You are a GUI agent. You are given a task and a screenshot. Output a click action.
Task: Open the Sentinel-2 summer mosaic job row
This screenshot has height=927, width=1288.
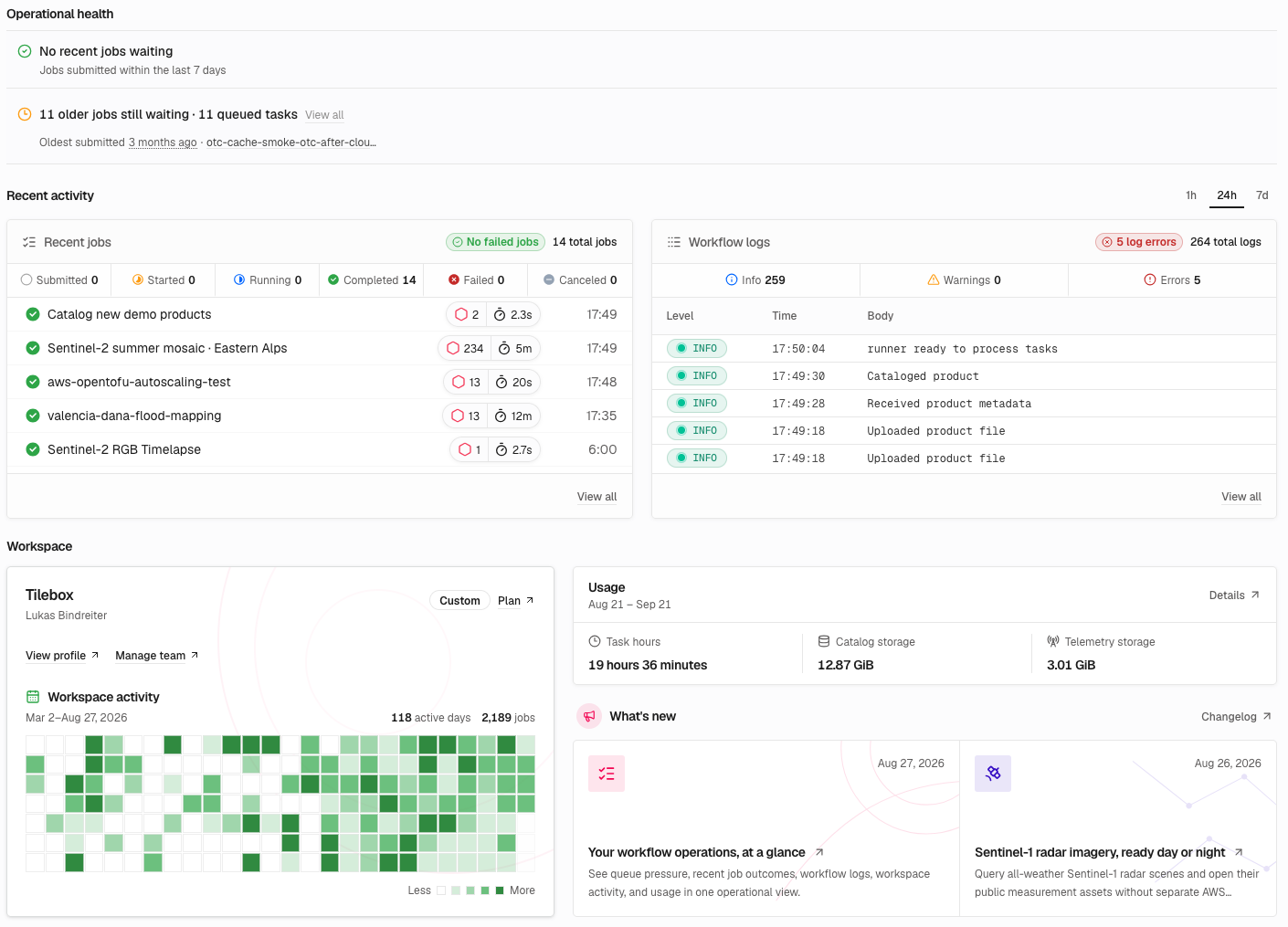click(320, 348)
